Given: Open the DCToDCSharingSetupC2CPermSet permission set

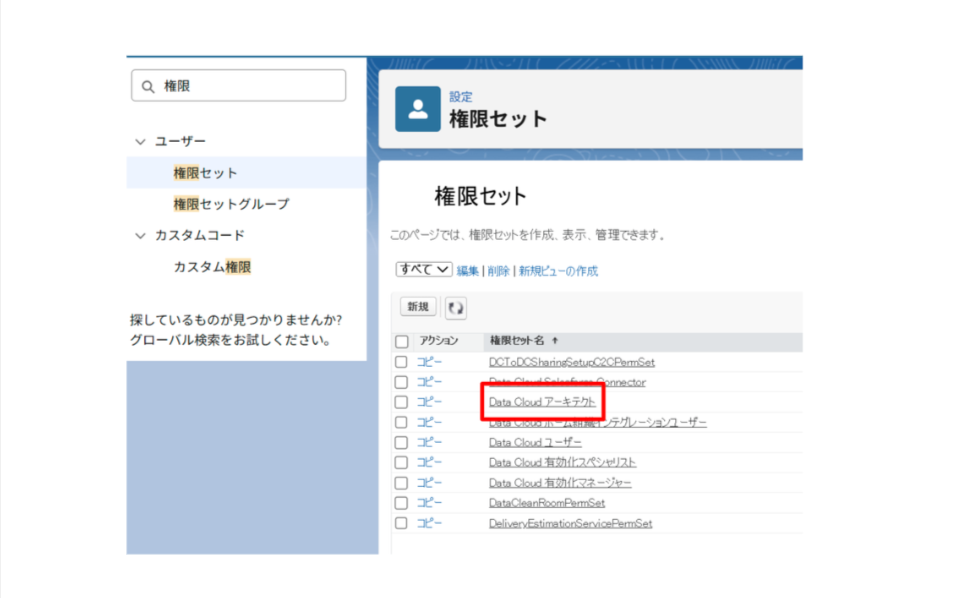Looking at the screenshot, I should point(571,362).
